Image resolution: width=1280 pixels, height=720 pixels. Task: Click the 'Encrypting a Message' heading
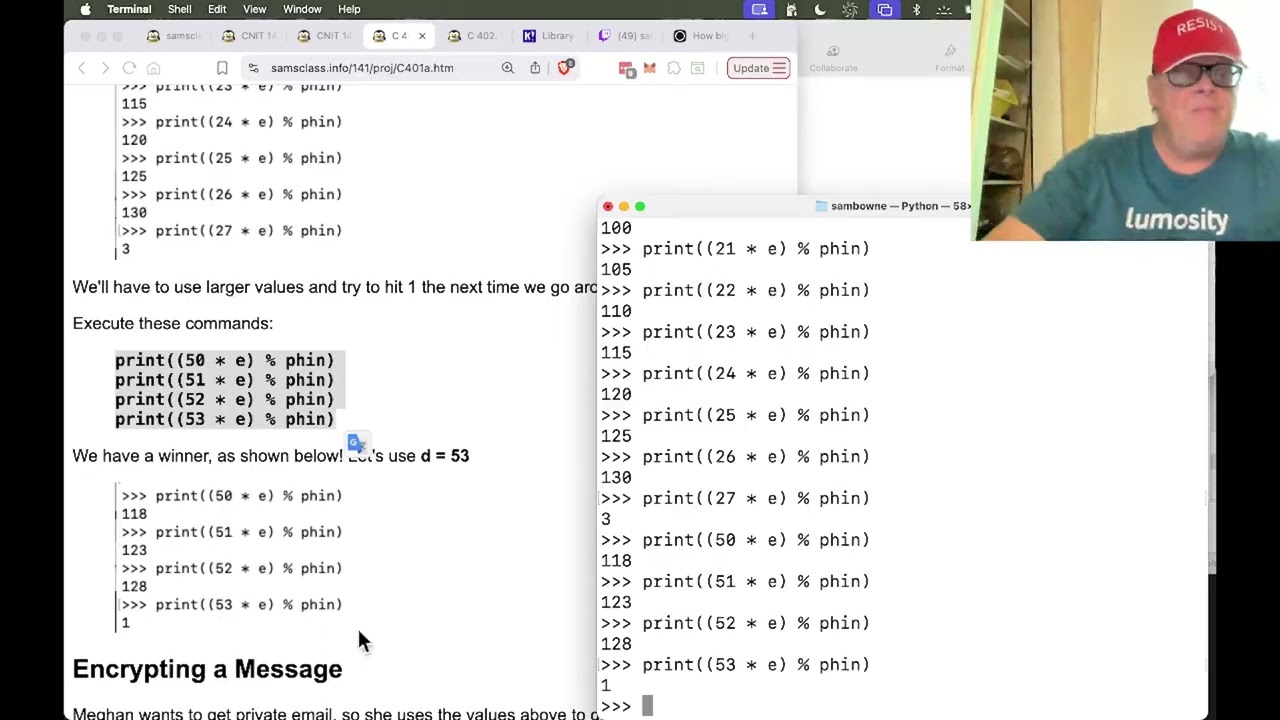(207, 669)
